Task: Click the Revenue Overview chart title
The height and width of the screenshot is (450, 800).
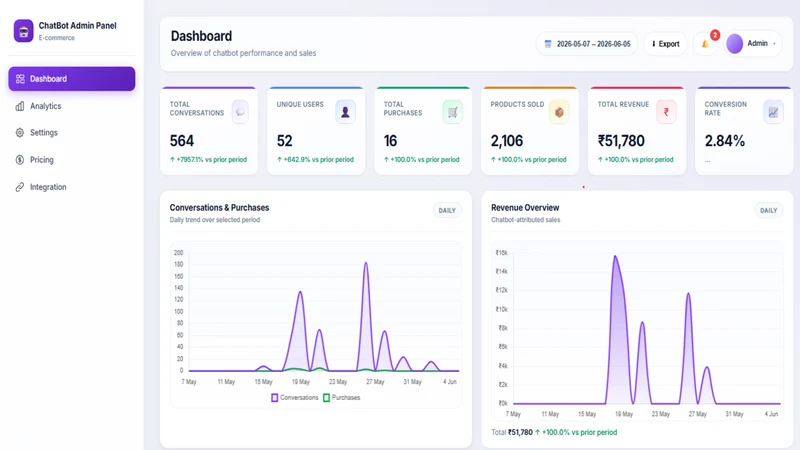Action: pyautogui.click(x=525, y=208)
